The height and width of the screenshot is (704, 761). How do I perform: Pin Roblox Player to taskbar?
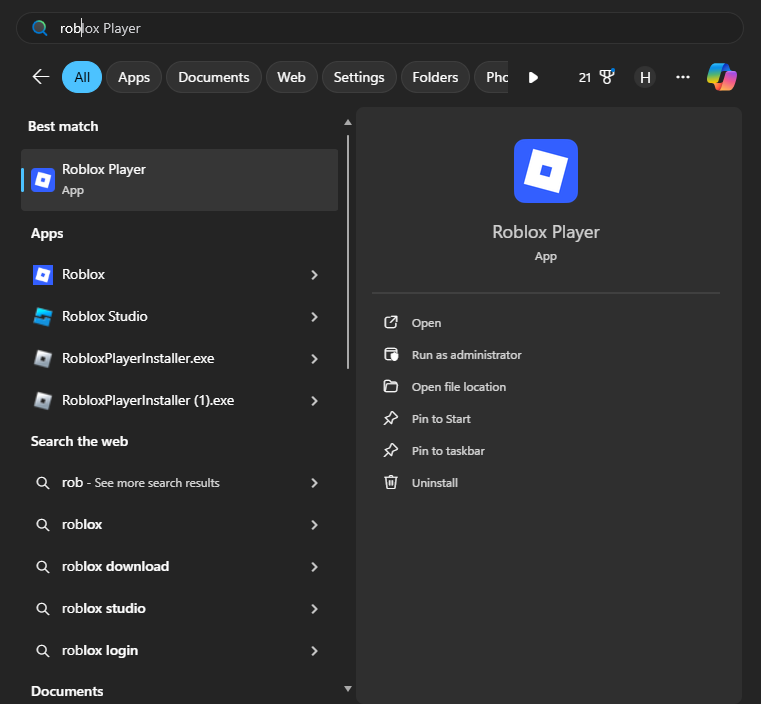448,451
